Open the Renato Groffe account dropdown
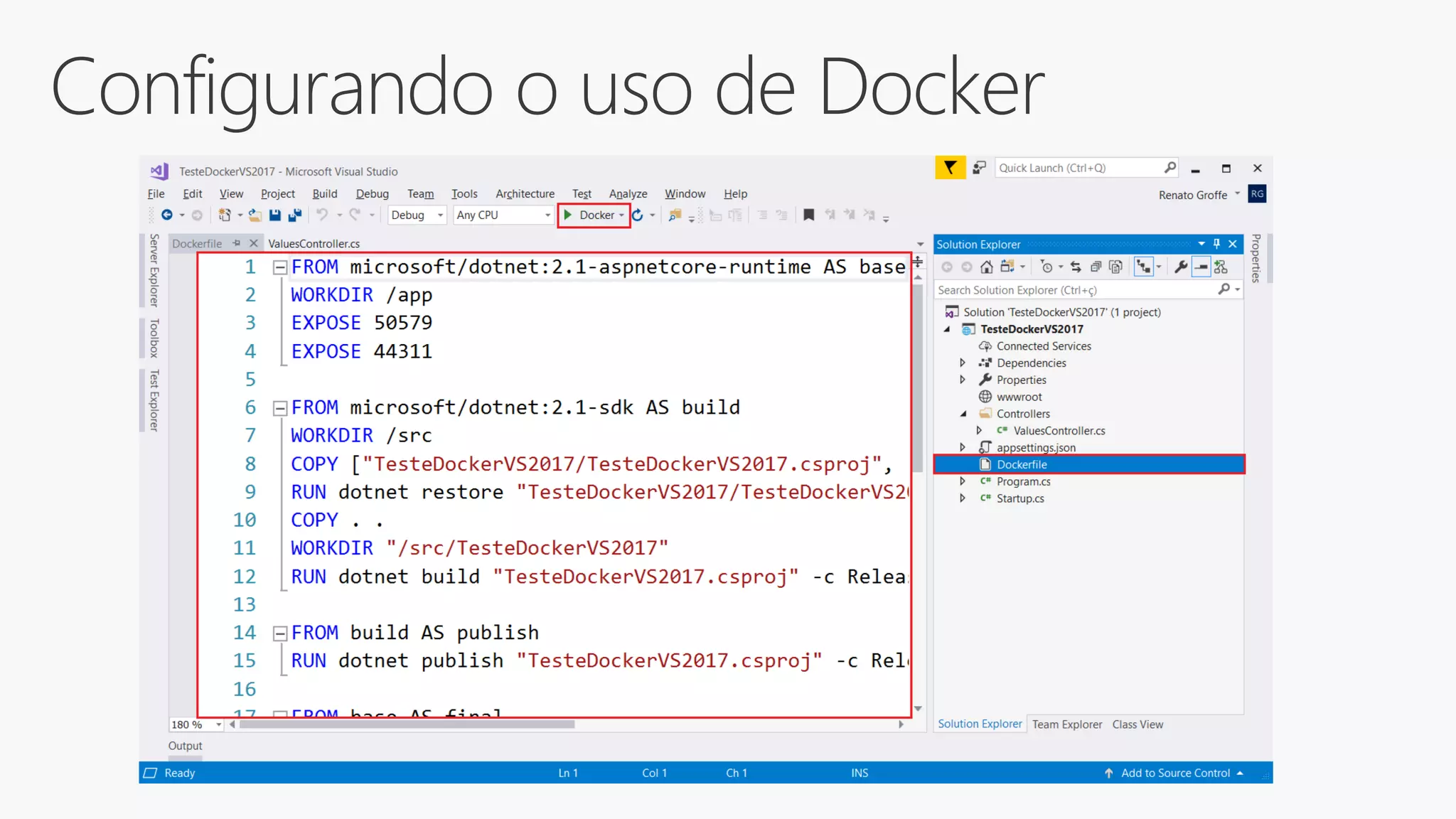This screenshot has height=819, width=1456. [x=1237, y=193]
